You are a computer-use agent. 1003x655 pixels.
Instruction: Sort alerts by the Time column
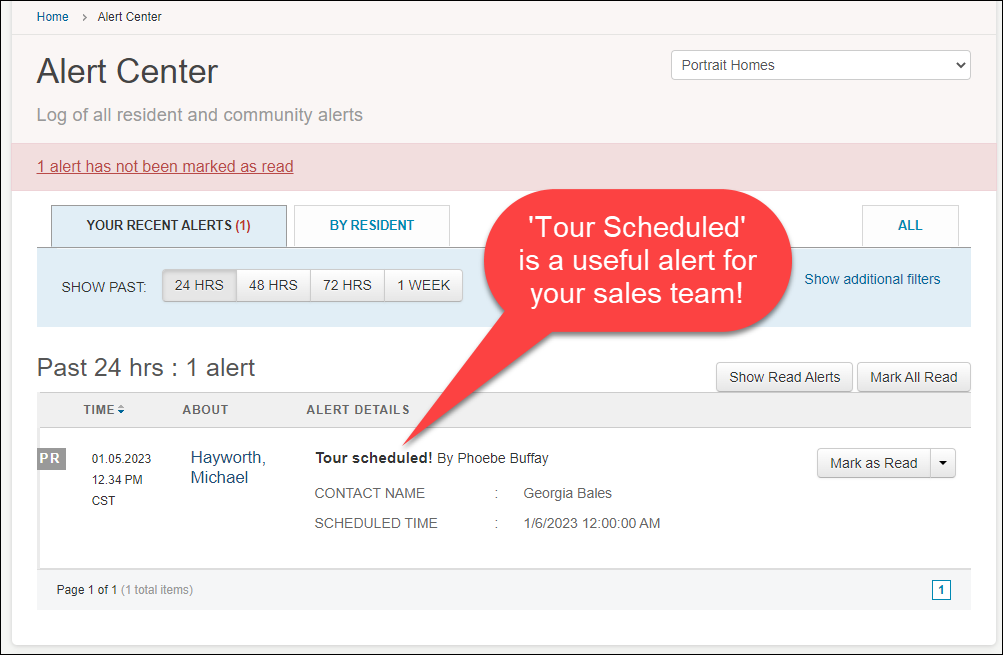click(104, 410)
